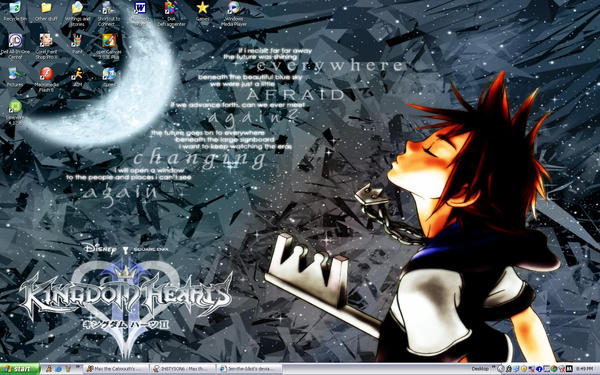Image resolution: width=600 pixels, height=375 pixels.
Task: Launch Internet Explorer from Quick Launch
Action: (59, 369)
